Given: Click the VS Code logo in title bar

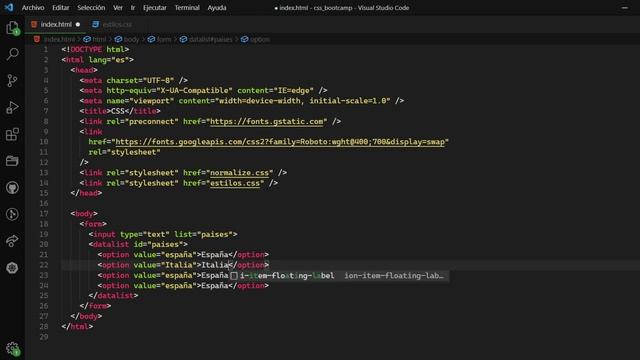Looking at the screenshot, I should [x=9, y=7].
